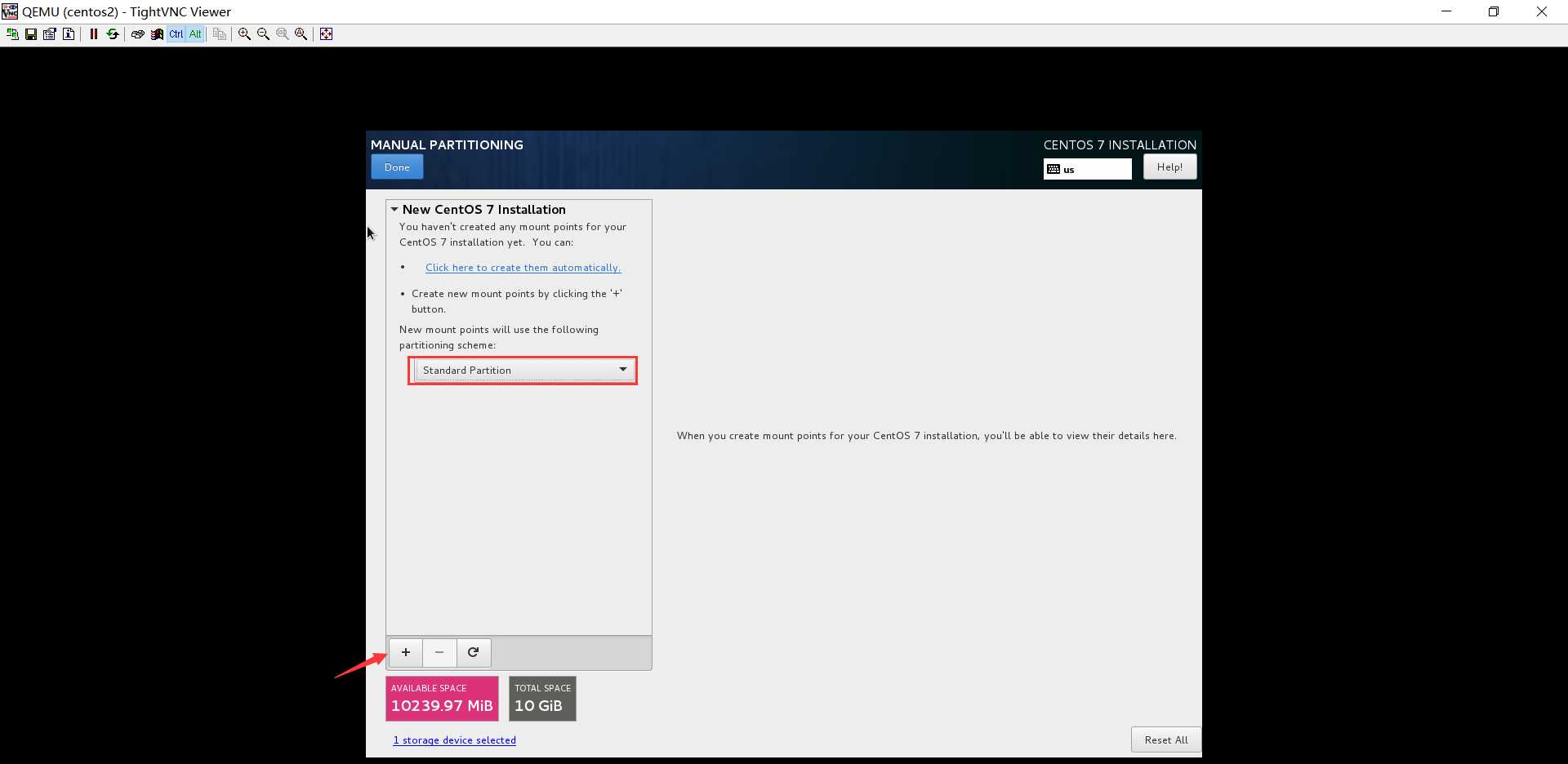Toggle the Full screen icon
This screenshot has width=1568, height=764.
coord(327,34)
